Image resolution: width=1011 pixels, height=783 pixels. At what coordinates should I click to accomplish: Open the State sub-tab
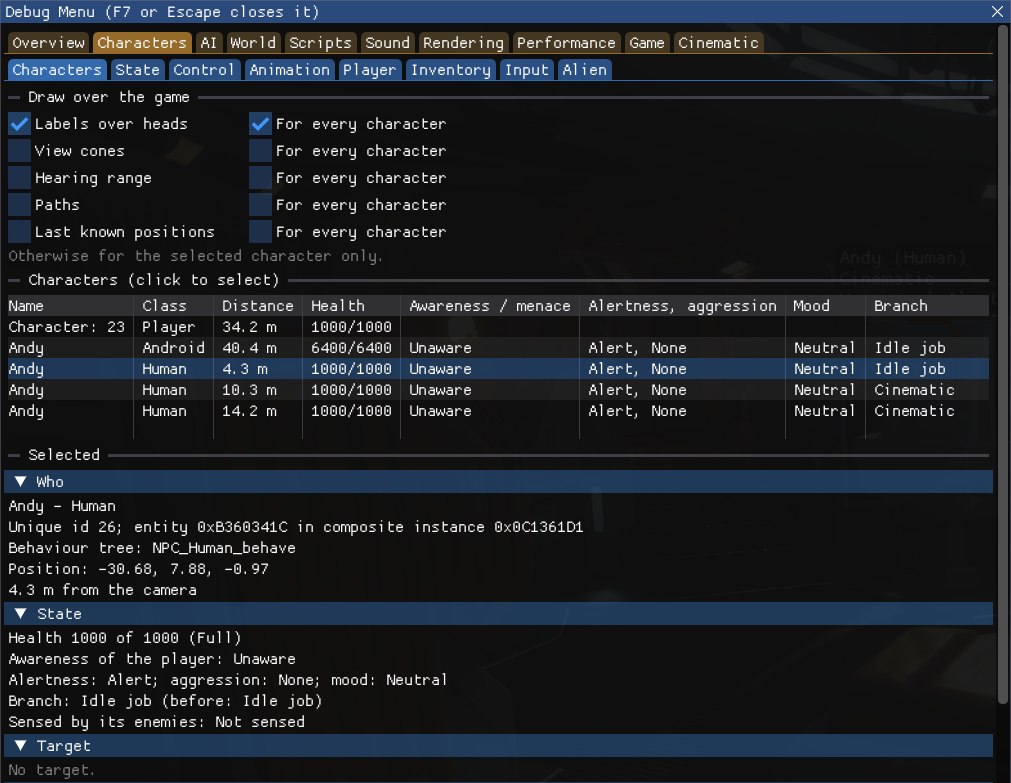(137, 70)
